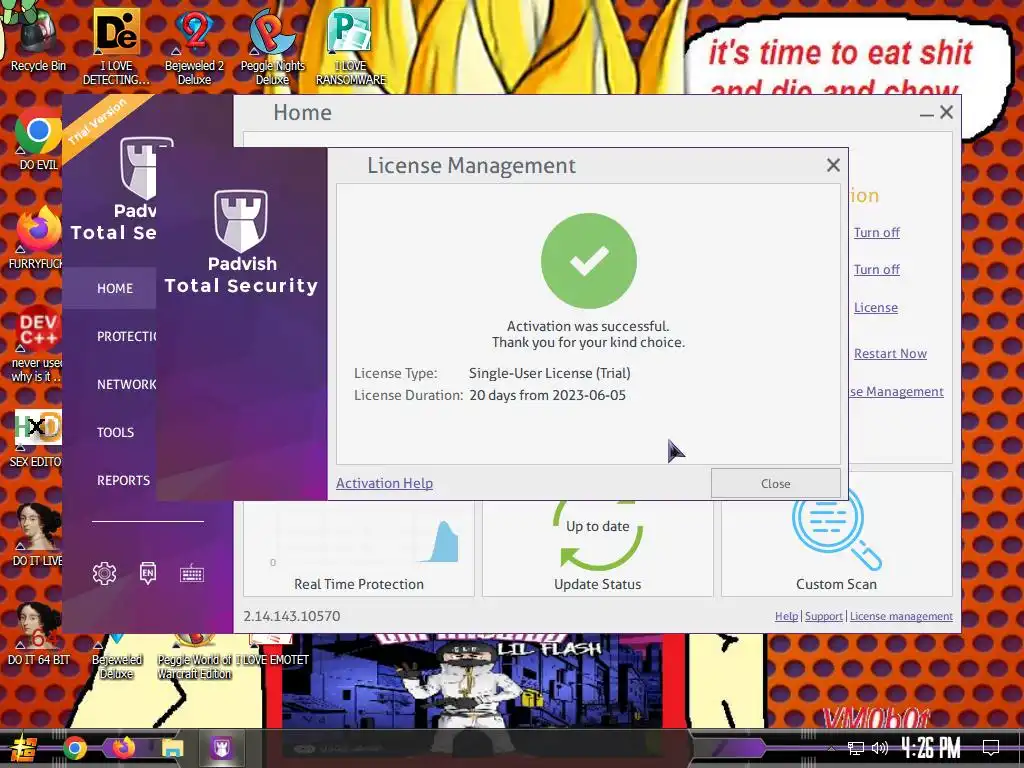Open File Explorer from the taskbar
Image resolution: width=1024 pixels, height=768 pixels.
(172, 748)
